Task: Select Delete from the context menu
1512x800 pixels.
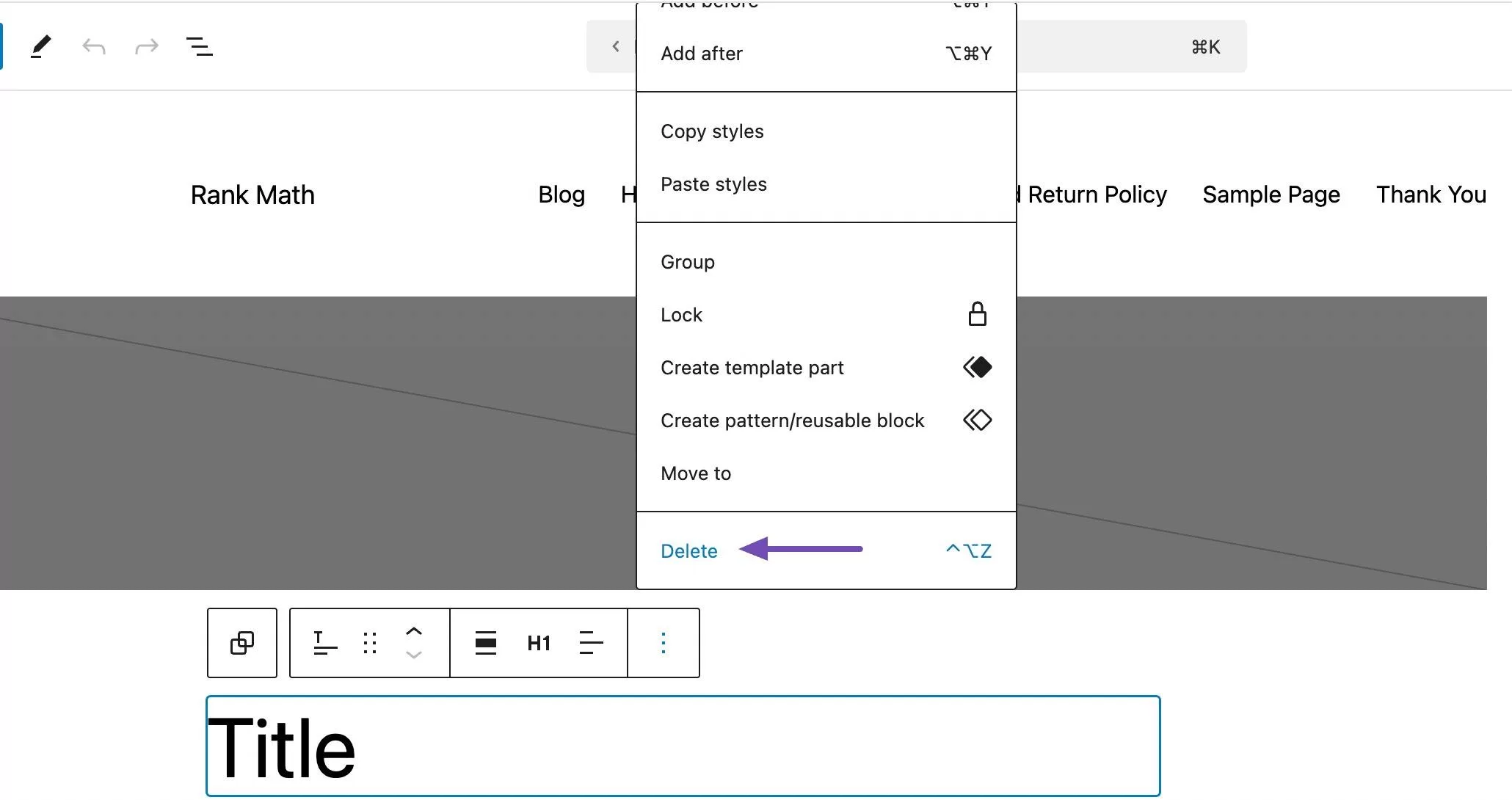Action: coord(689,550)
